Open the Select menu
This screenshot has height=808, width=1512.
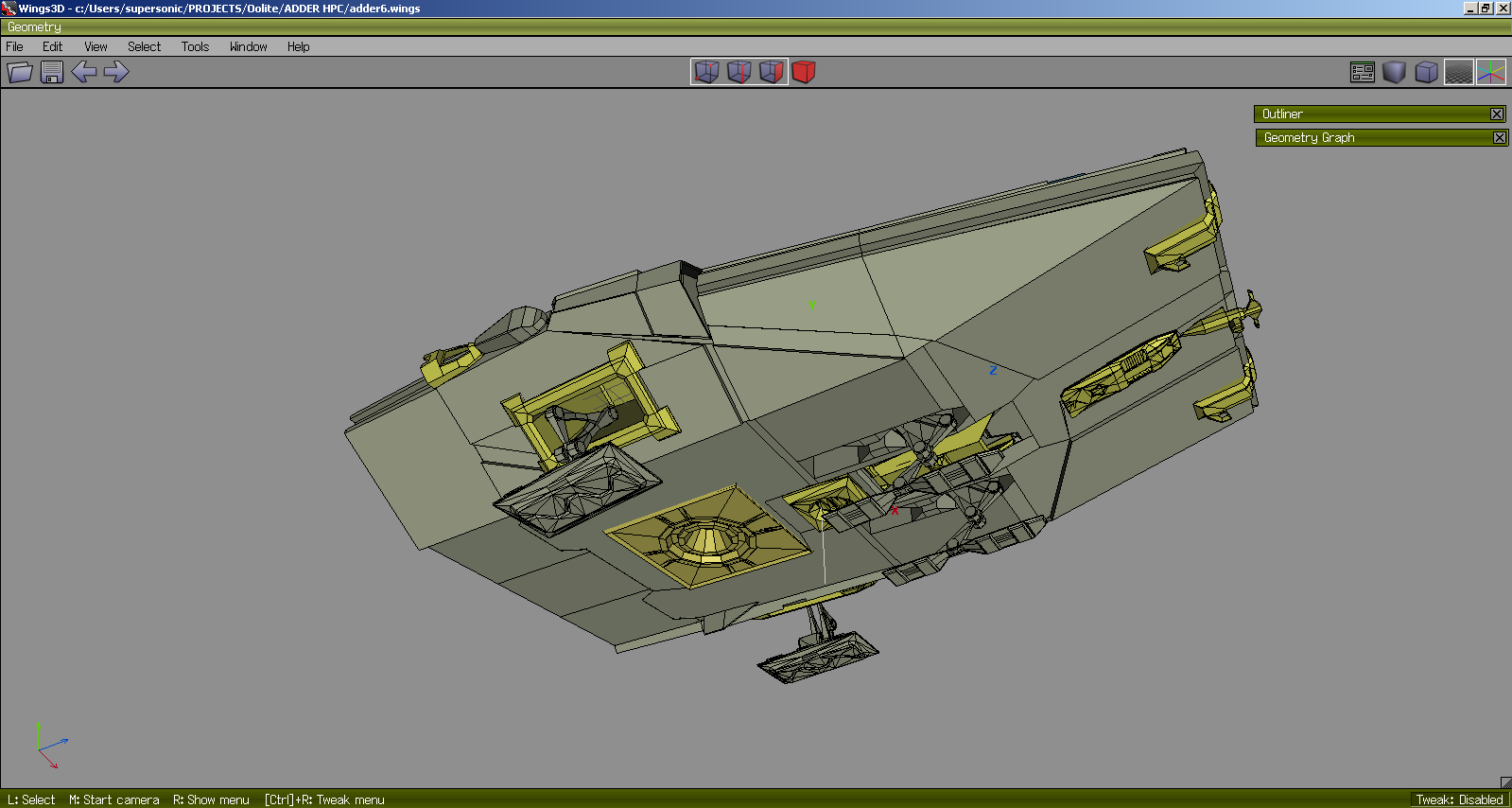pyautogui.click(x=145, y=46)
